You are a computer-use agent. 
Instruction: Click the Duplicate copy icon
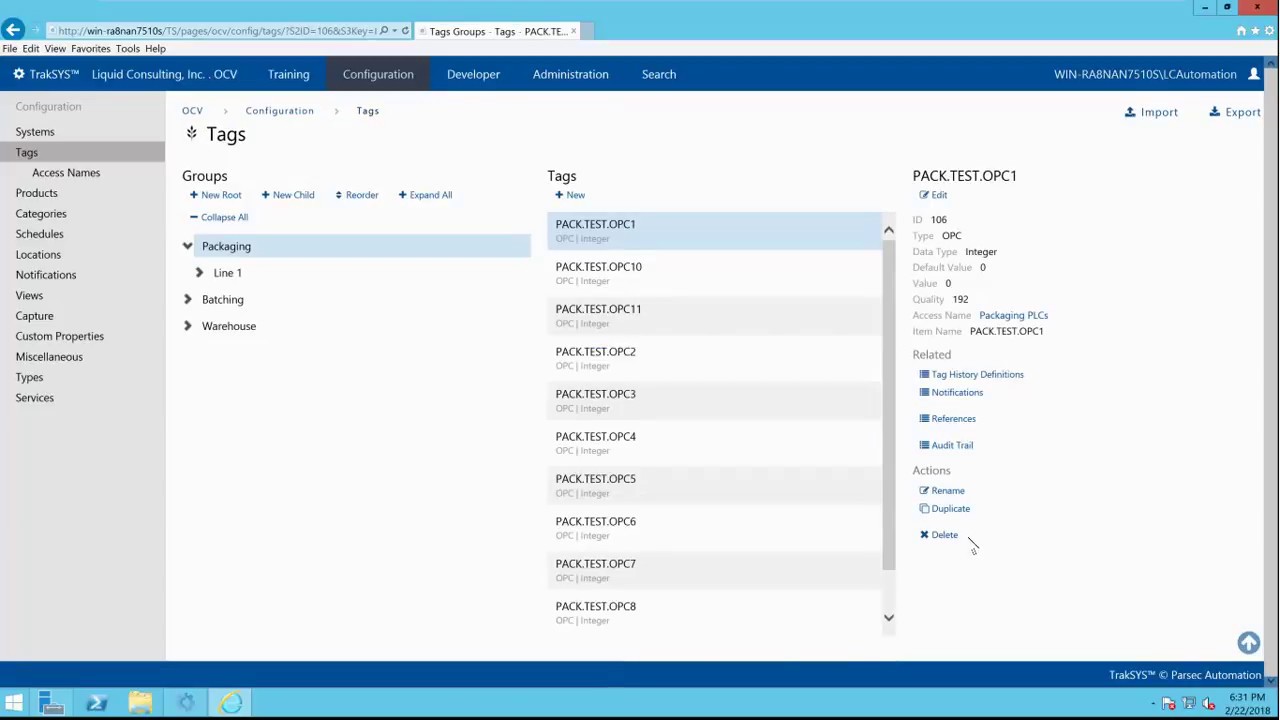(x=924, y=509)
